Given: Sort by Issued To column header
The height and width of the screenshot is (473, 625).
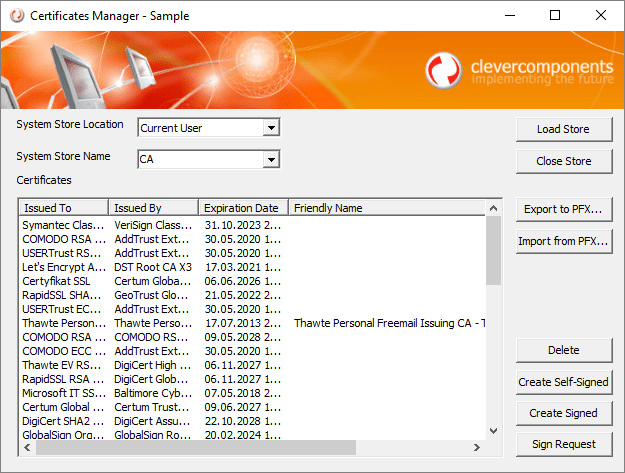Looking at the screenshot, I should (64, 208).
